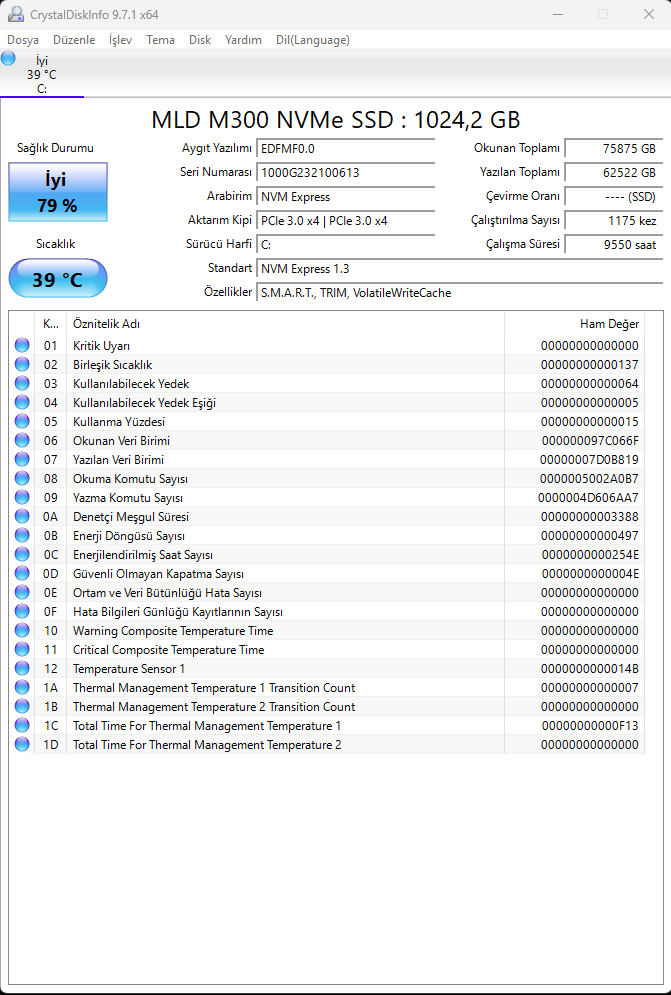This screenshot has width=671, height=995.
Task: Click the attribute name Temperature Sensor 1
Action: pyautogui.click(x=129, y=668)
